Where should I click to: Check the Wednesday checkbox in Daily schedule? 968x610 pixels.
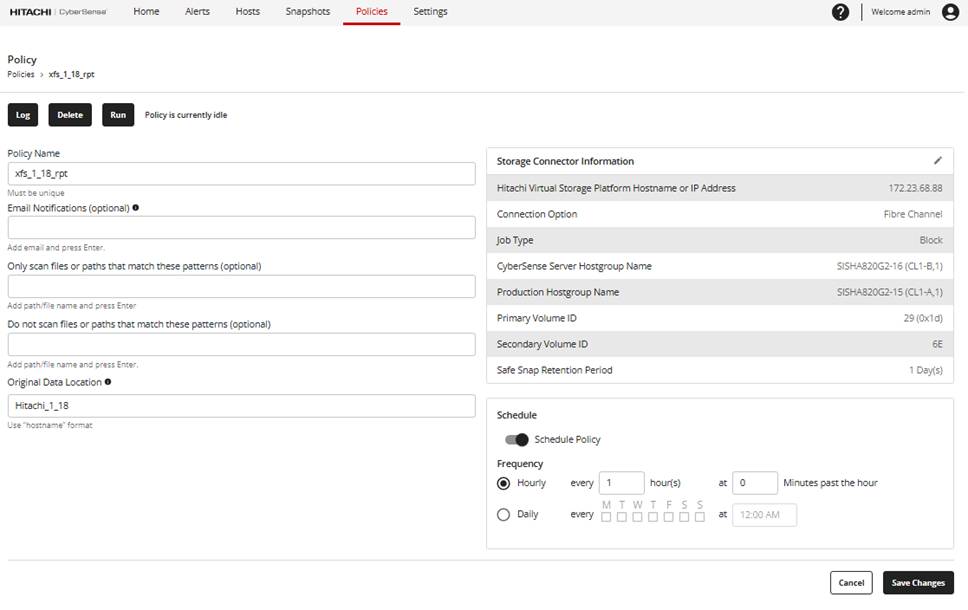coord(637,514)
